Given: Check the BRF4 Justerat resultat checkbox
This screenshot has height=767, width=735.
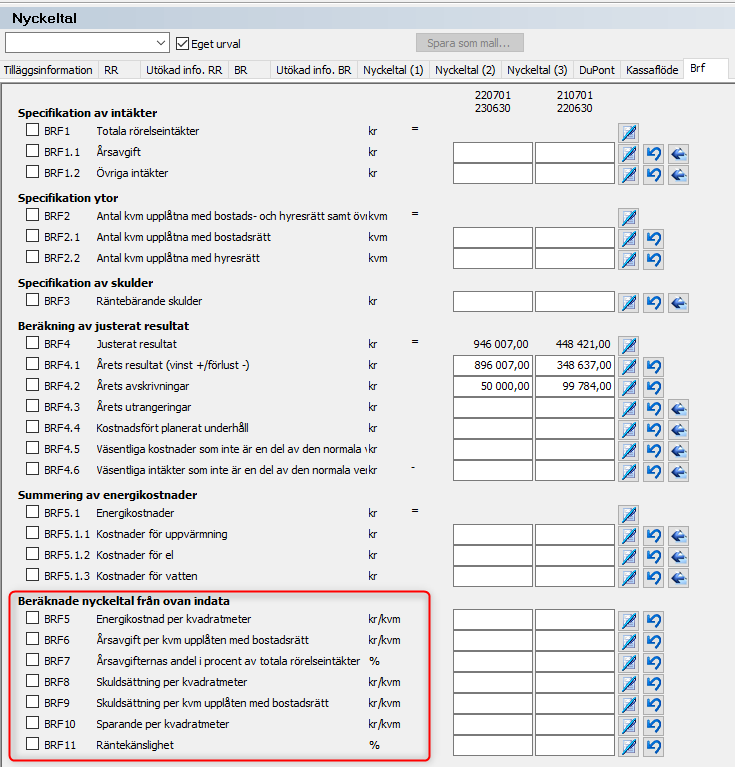Looking at the screenshot, I should click(x=32, y=343).
